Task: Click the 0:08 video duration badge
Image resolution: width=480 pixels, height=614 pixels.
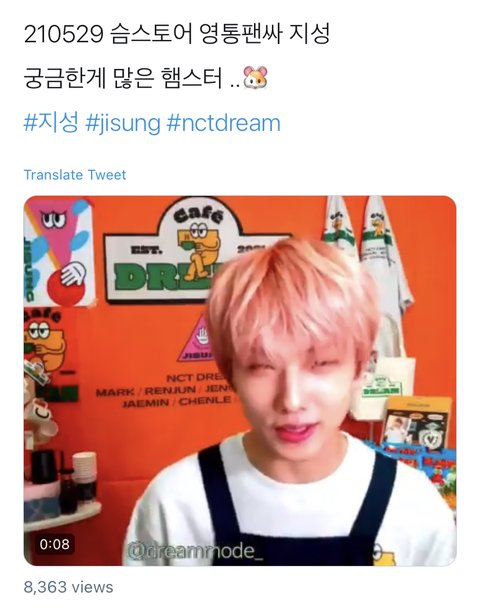Action: tap(54, 544)
